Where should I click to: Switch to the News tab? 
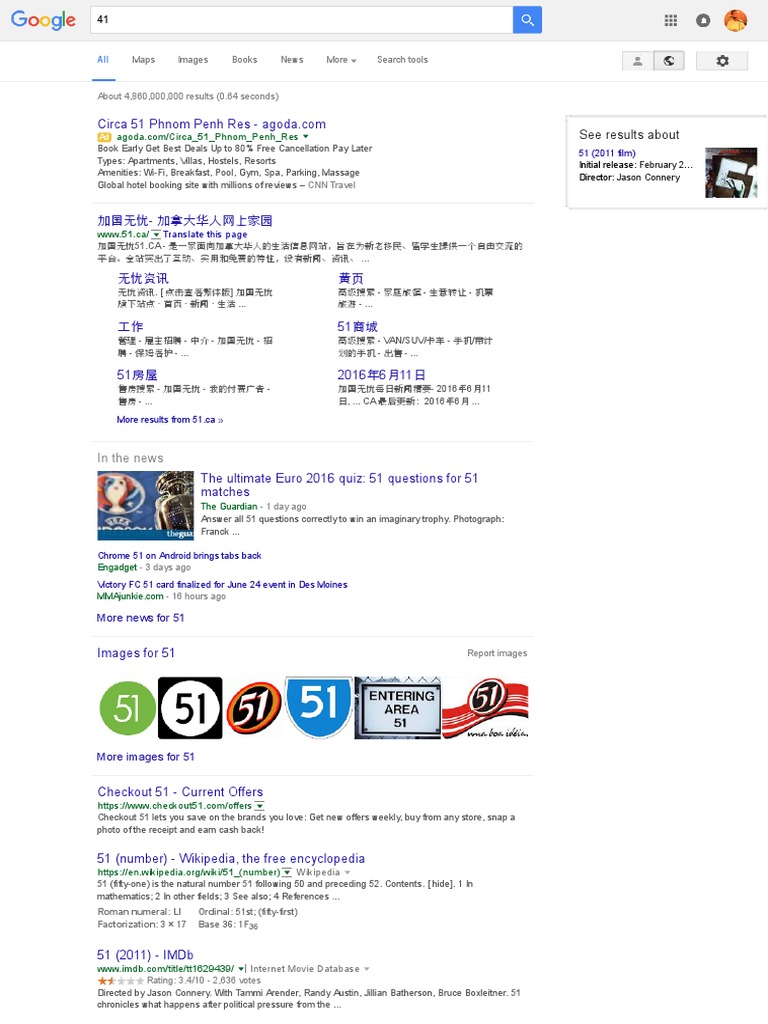292,59
